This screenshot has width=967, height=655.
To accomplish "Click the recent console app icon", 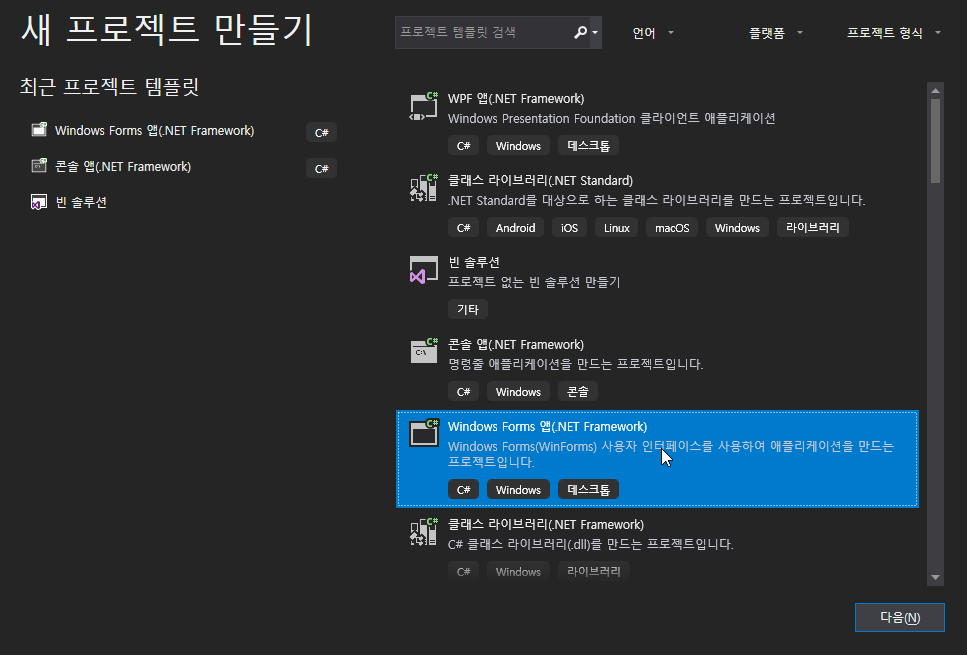I will click(x=39, y=165).
